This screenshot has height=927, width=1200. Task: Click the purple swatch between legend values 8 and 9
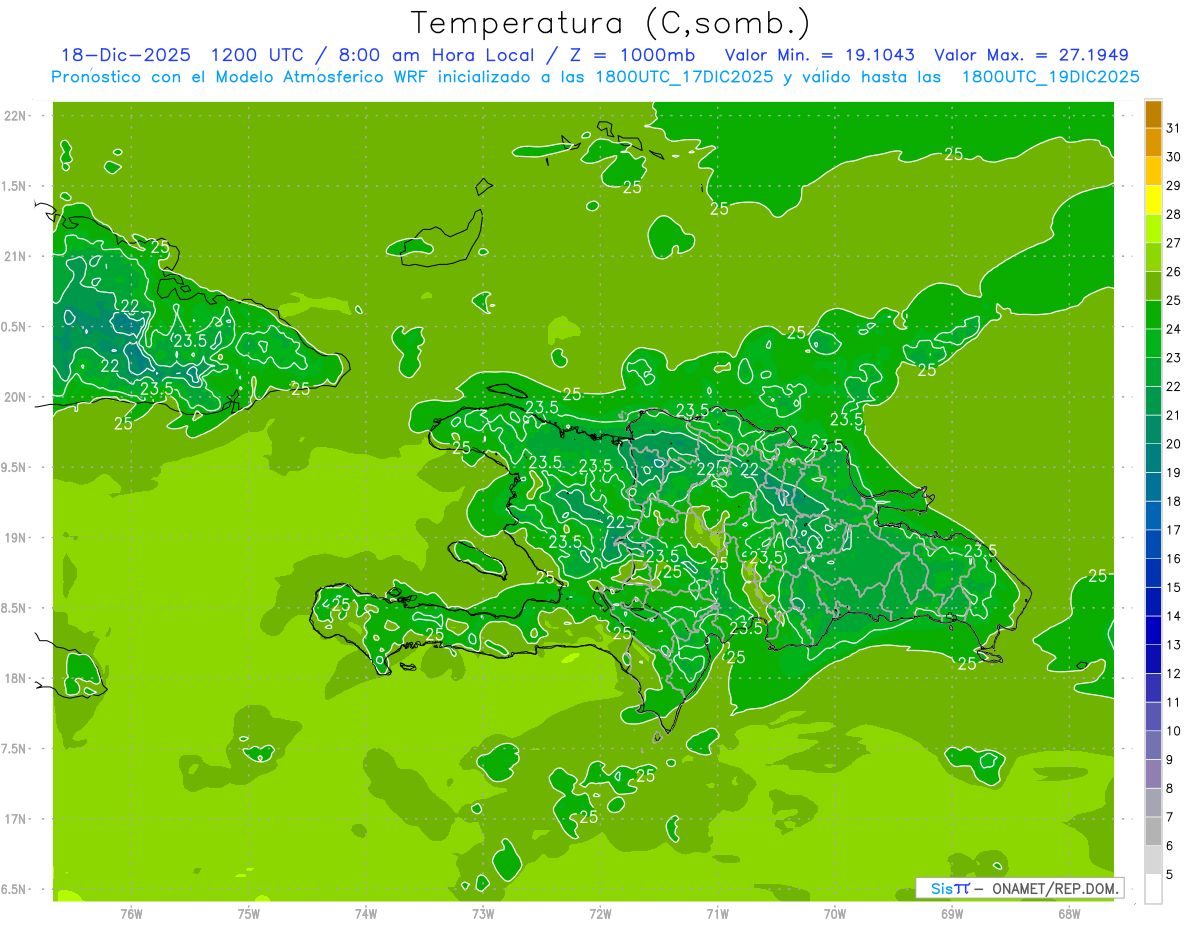point(1153,774)
